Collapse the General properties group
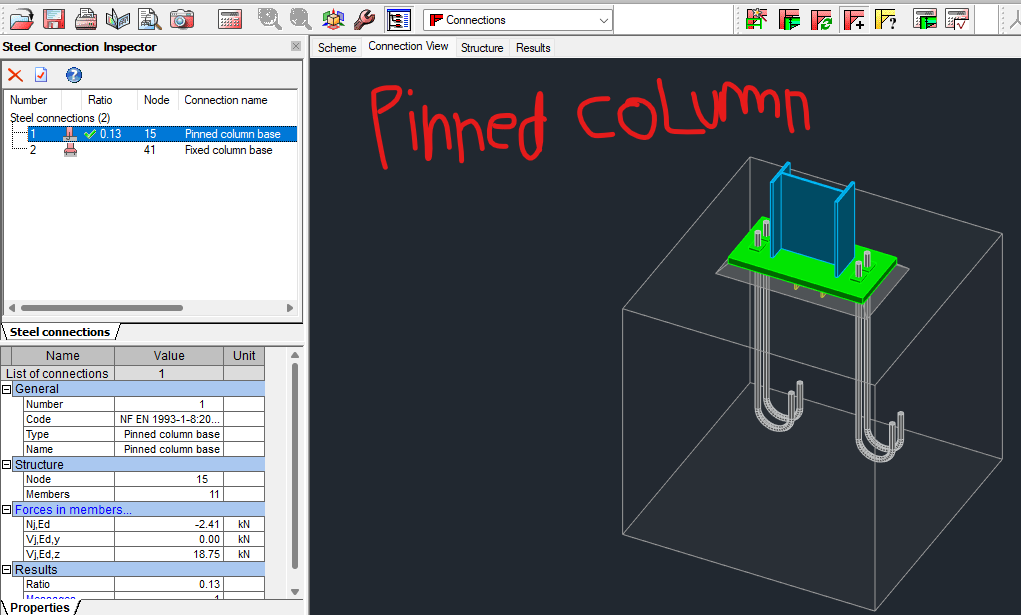 coord(8,388)
